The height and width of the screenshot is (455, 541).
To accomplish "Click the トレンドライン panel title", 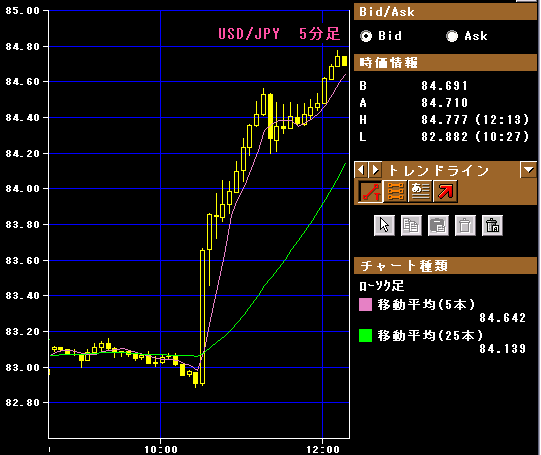I will tap(439, 170).
